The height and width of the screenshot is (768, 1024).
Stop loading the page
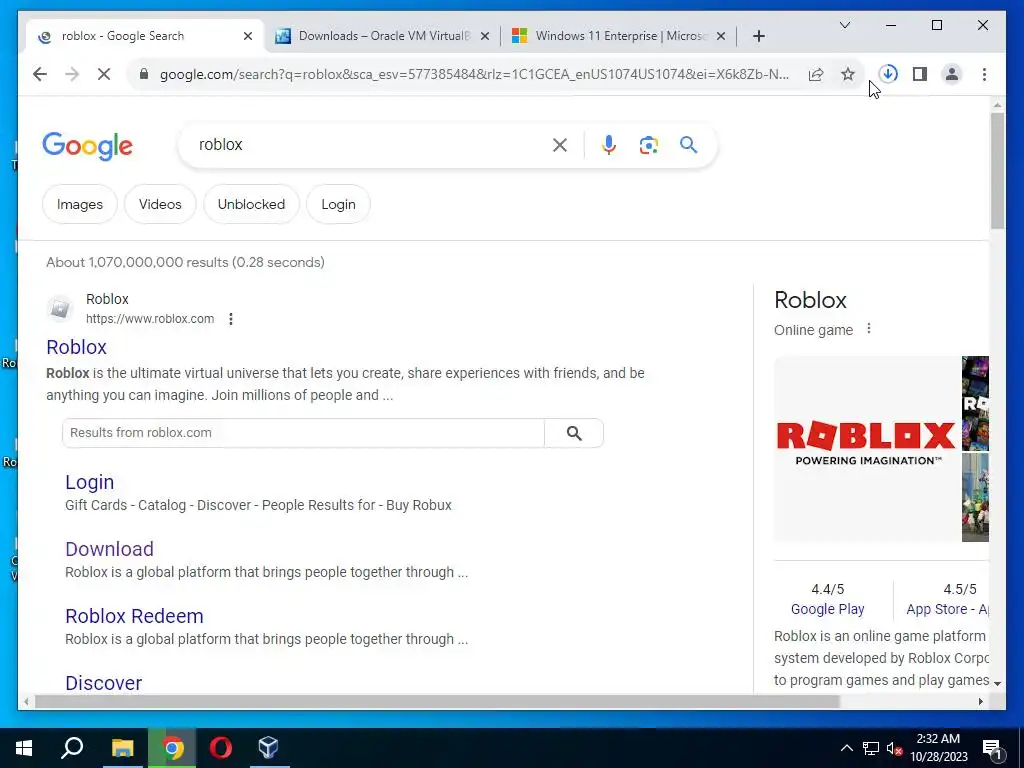(104, 74)
